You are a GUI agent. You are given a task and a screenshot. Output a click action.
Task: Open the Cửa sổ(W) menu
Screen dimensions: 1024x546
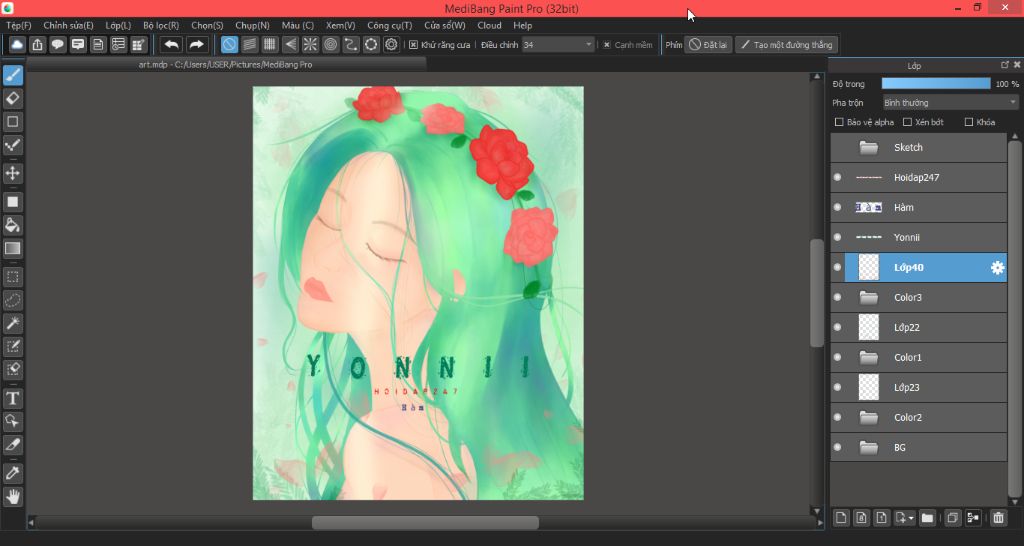[445, 25]
